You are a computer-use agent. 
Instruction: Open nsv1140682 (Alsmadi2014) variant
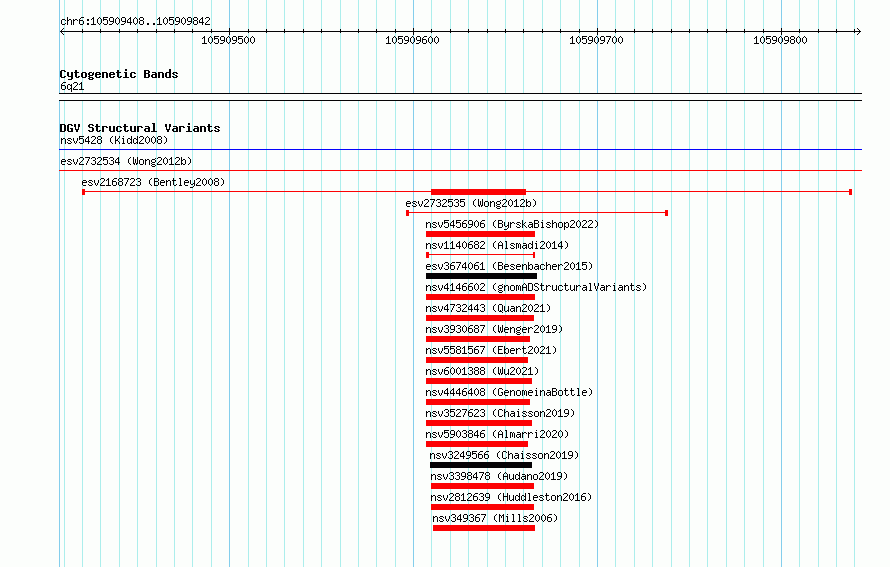click(497, 245)
